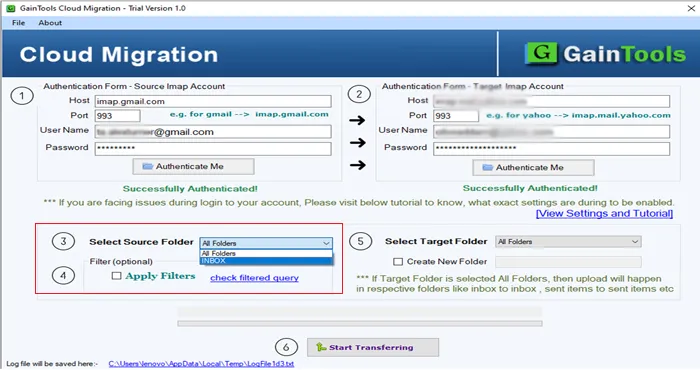The height and width of the screenshot is (370, 700).
Task: Collapse the Select Source Folder dropdown arrow
Action: 326,243
